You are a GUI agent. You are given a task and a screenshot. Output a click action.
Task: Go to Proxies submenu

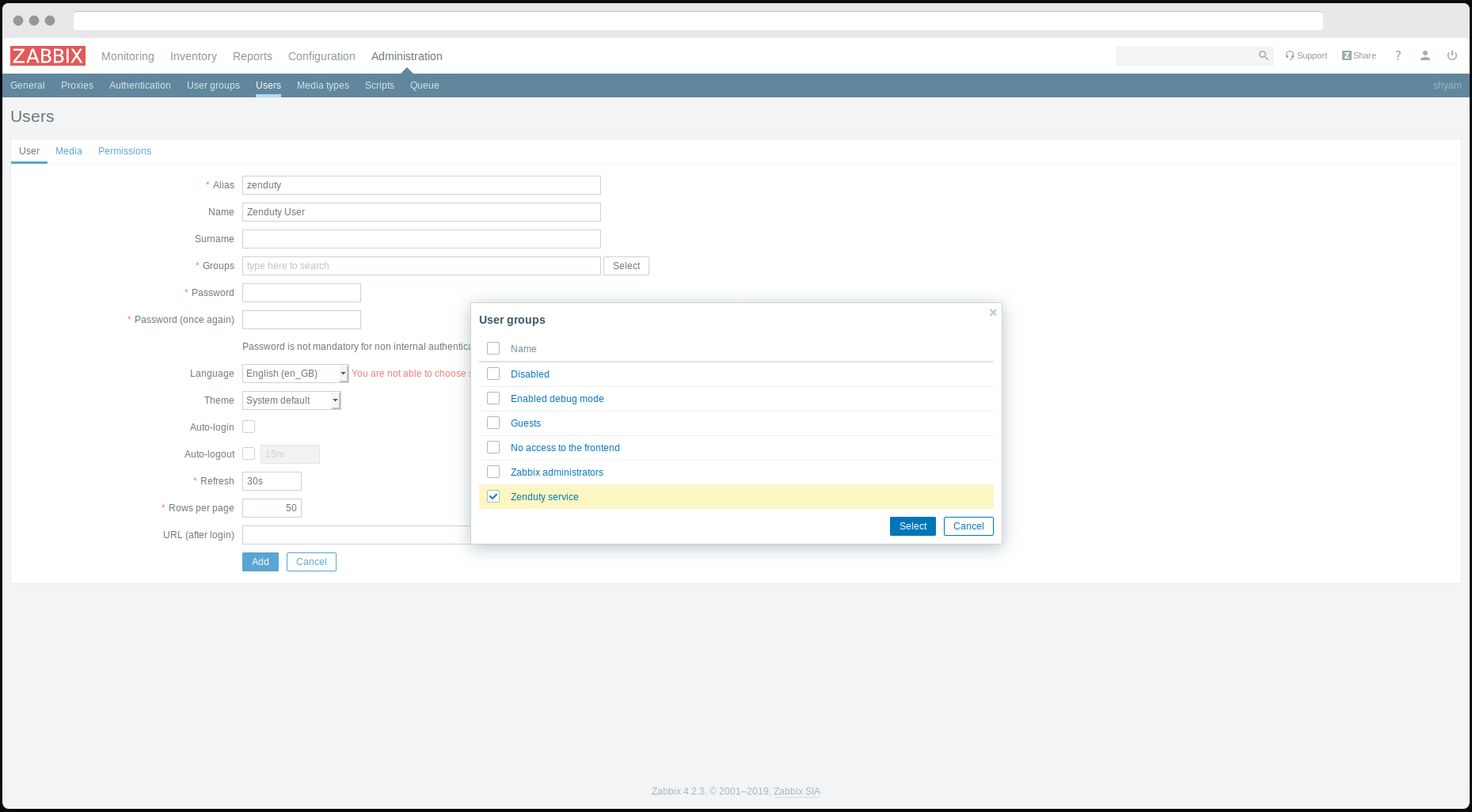click(77, 85)
